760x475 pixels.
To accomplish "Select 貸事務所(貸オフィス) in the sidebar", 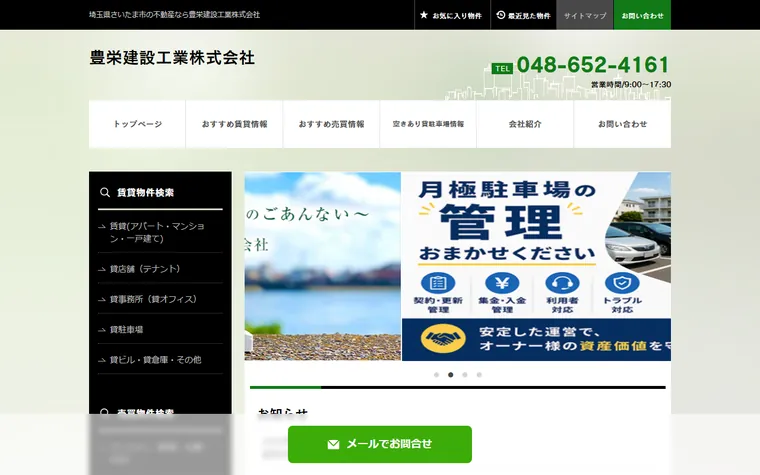I will click(160, 299).
